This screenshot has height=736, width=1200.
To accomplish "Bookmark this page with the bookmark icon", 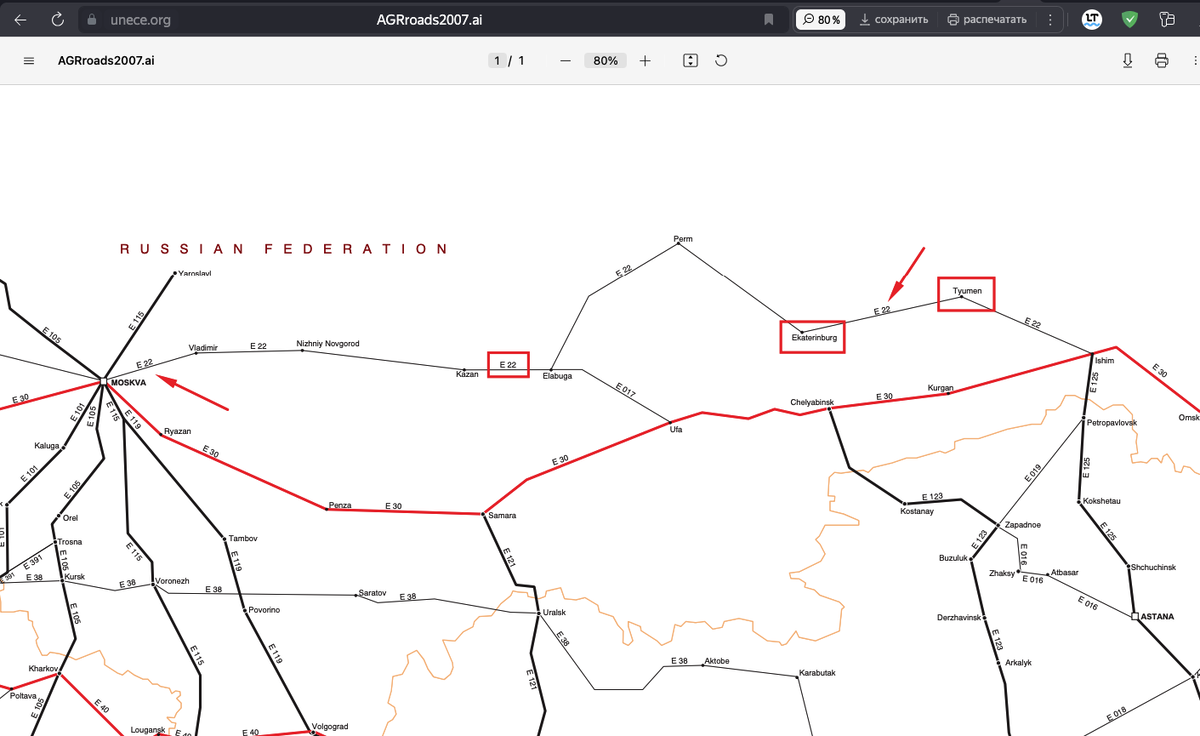I will click(769, 19).
